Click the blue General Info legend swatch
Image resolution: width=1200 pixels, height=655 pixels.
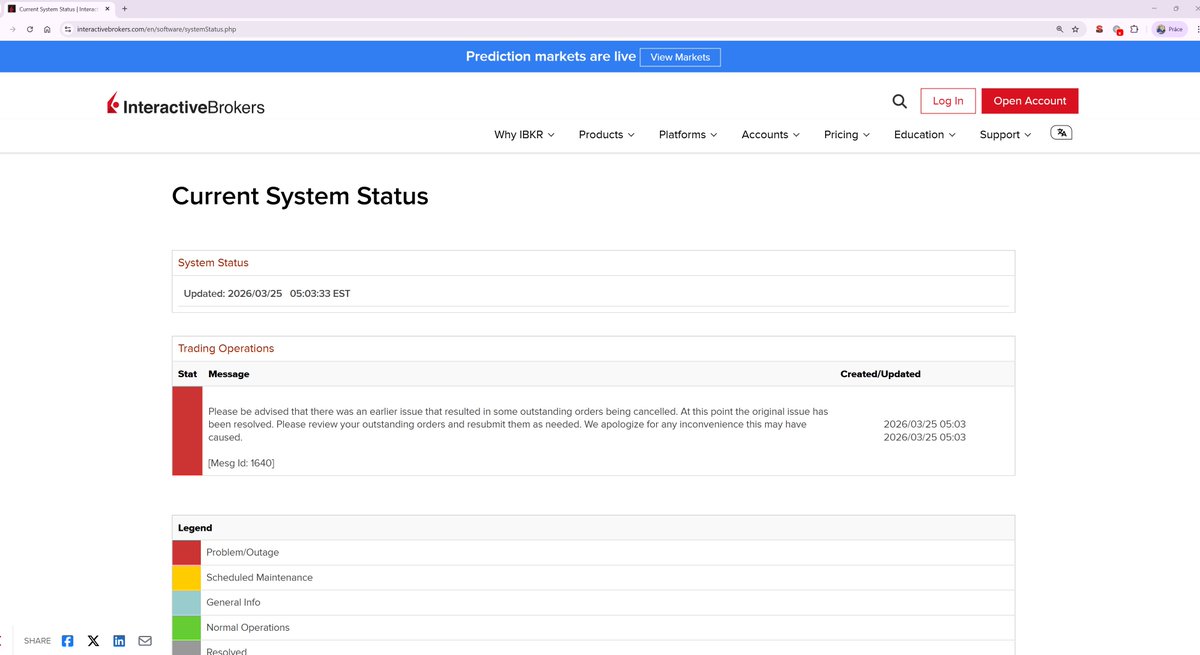187,602
